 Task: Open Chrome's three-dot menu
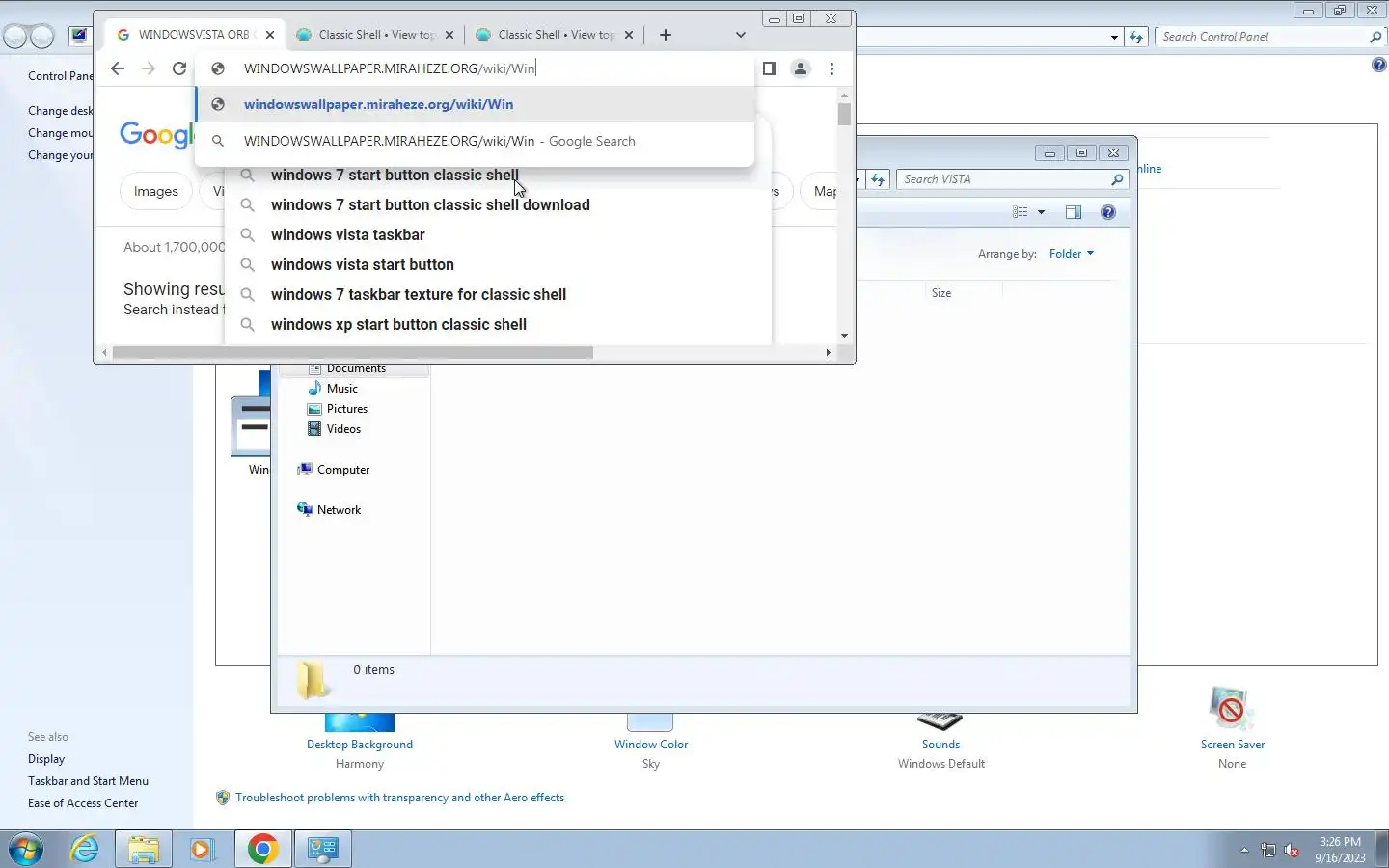[831, 68]
